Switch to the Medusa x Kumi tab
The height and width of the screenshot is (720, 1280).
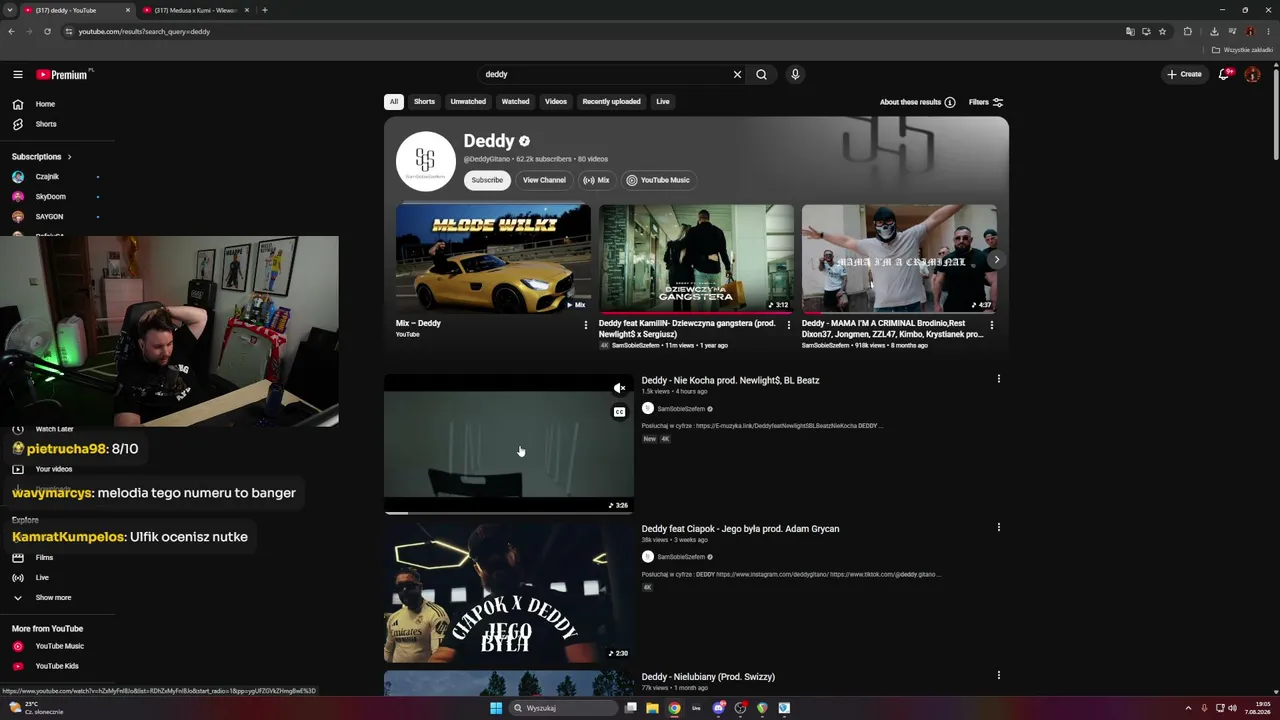click(x=196, y=10)
